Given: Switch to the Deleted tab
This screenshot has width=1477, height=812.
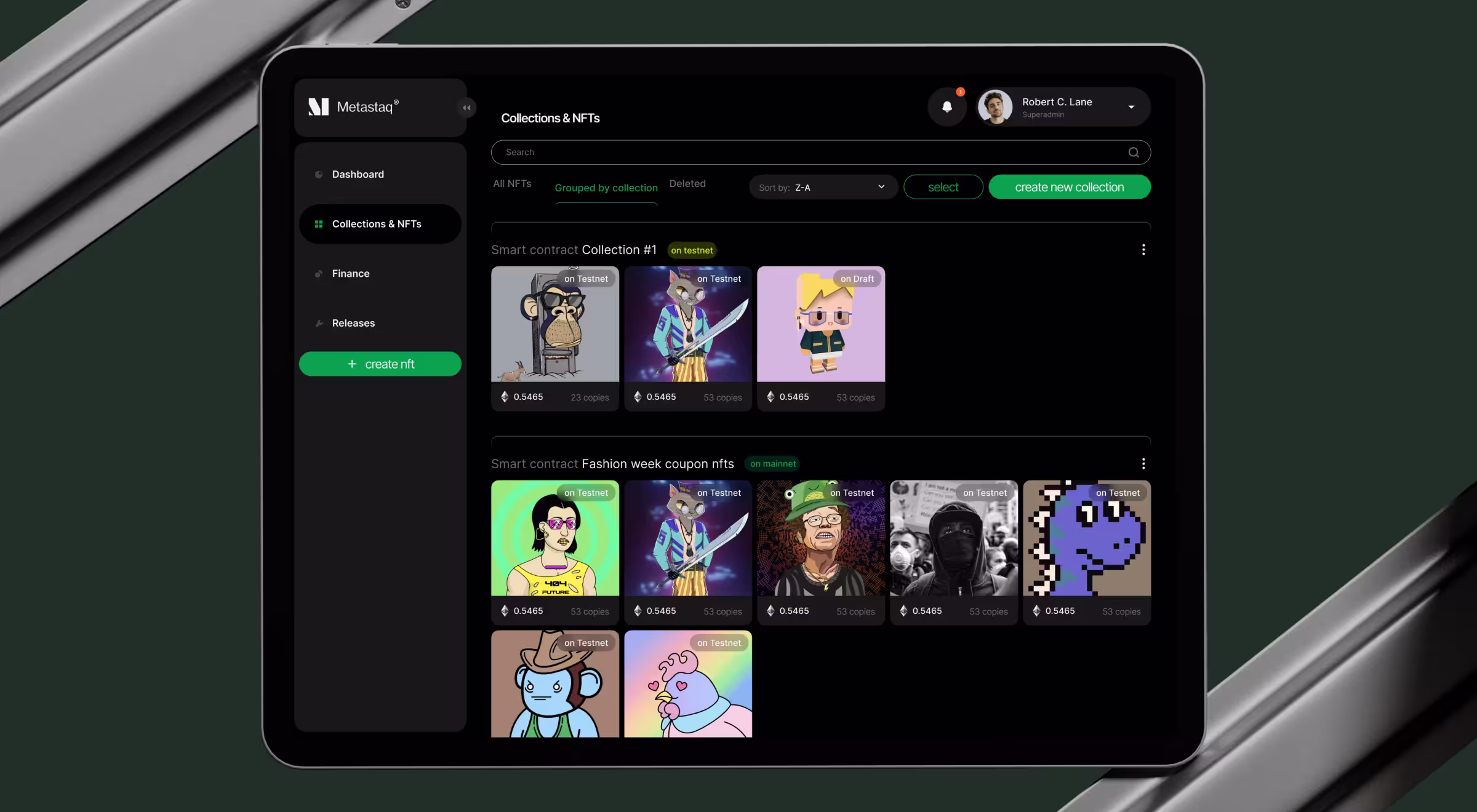Looking at the screenshot, I should coord(687,183).
